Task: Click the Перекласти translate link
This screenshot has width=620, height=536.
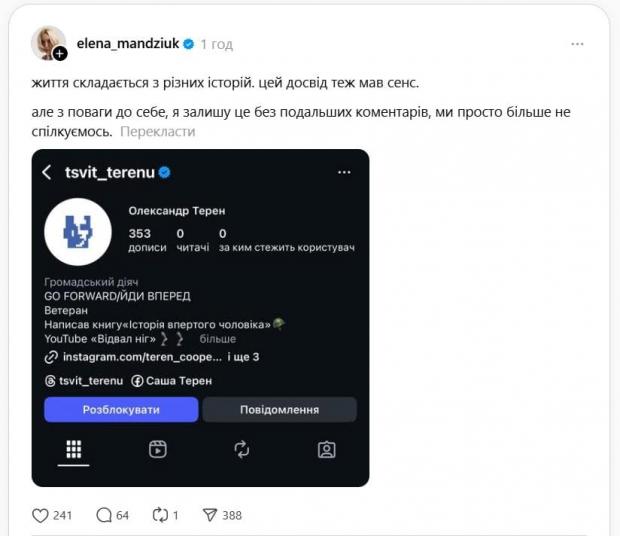Action: click(x=157, y=131)
